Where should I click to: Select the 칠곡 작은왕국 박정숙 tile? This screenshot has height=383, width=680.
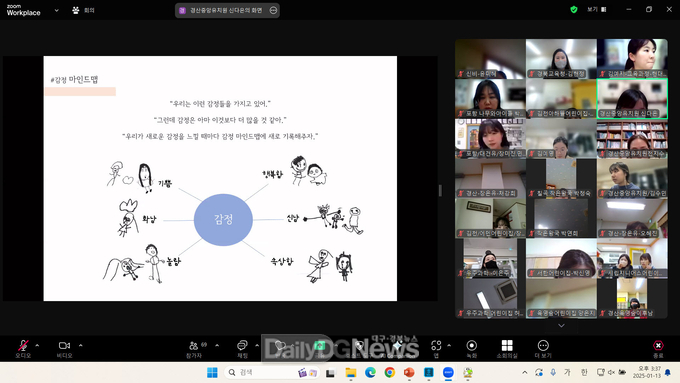[x=561, y=178]
